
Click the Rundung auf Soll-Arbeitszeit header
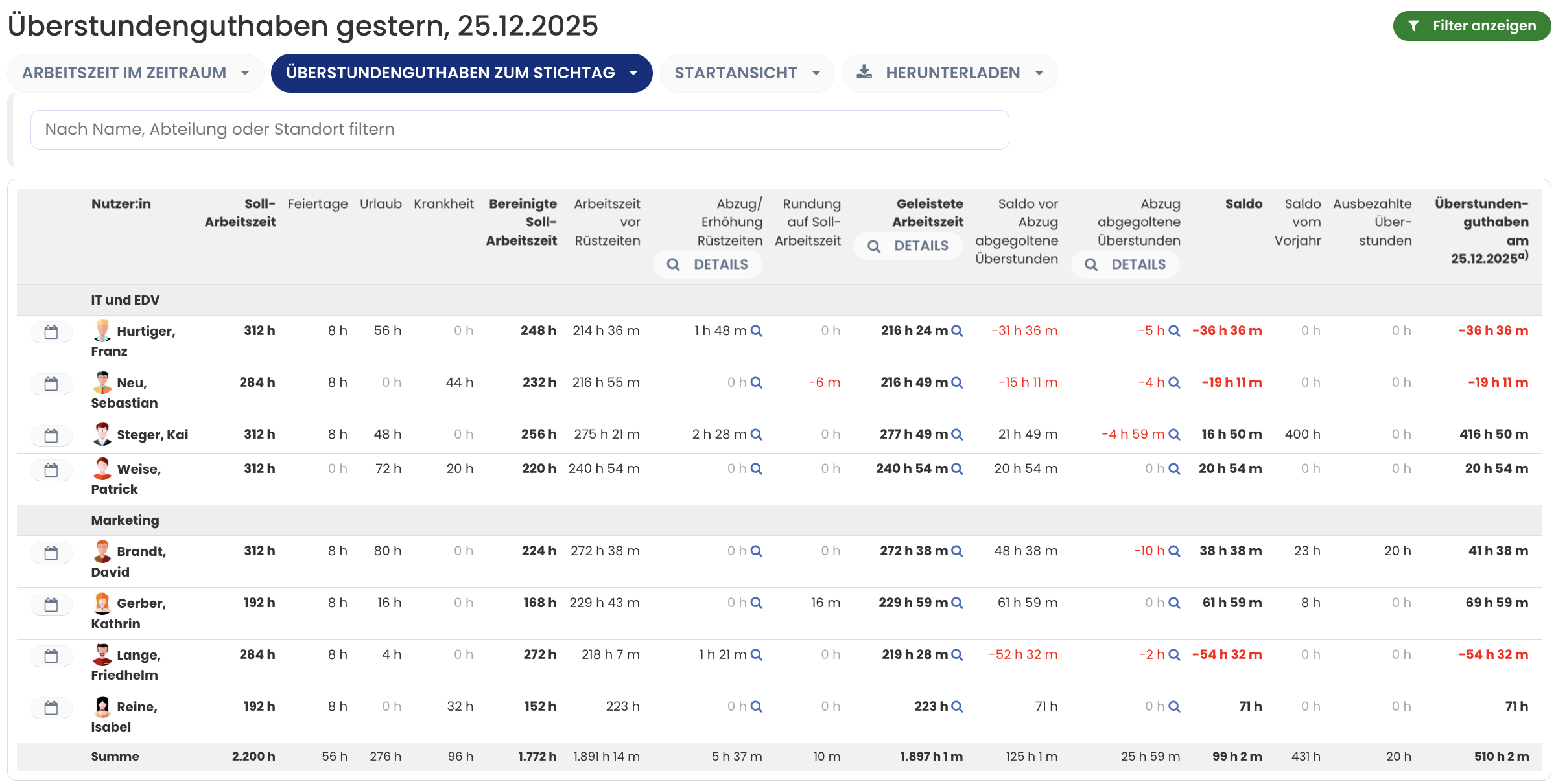(808, 222)
